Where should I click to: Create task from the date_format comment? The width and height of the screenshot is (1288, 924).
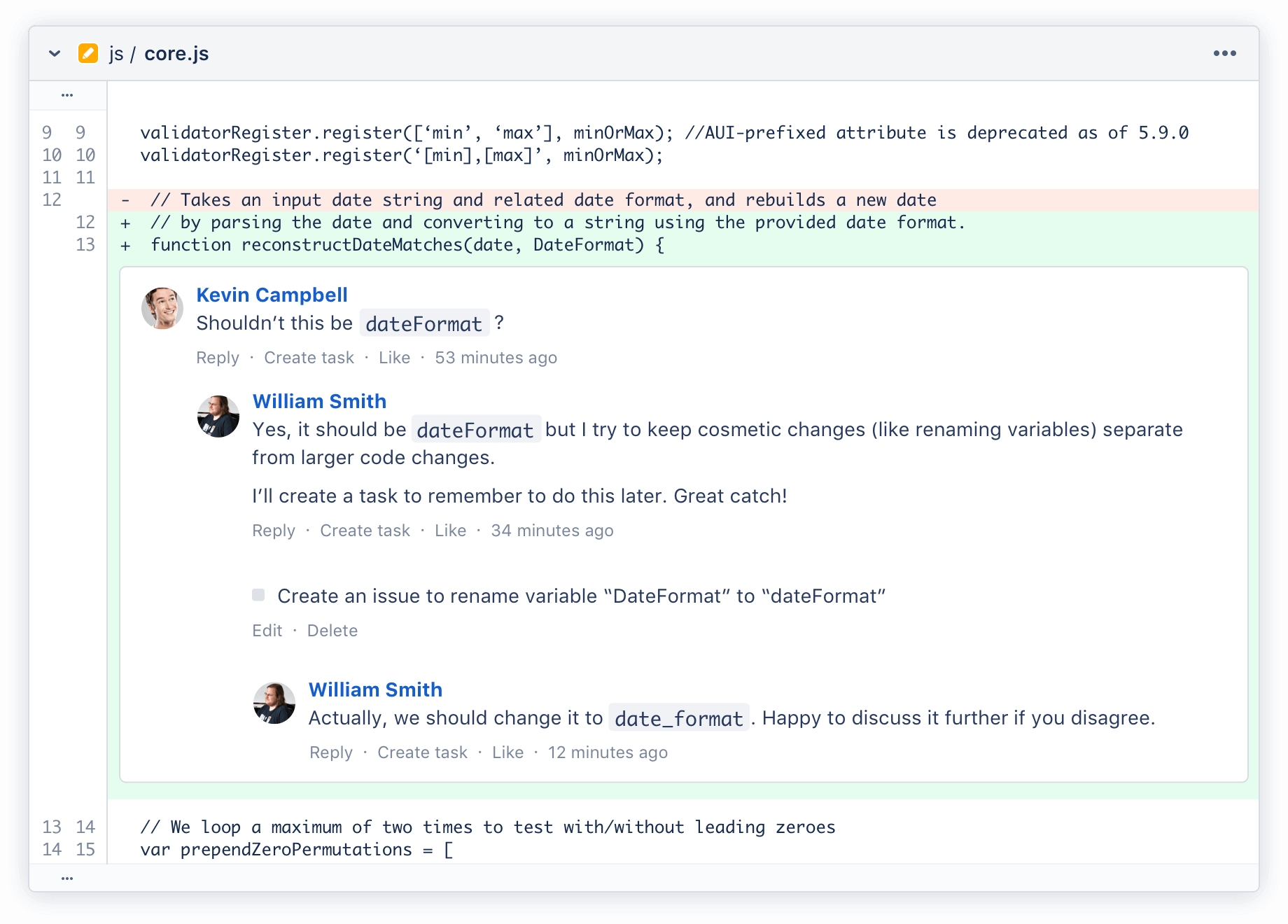[x=422, y=752]
